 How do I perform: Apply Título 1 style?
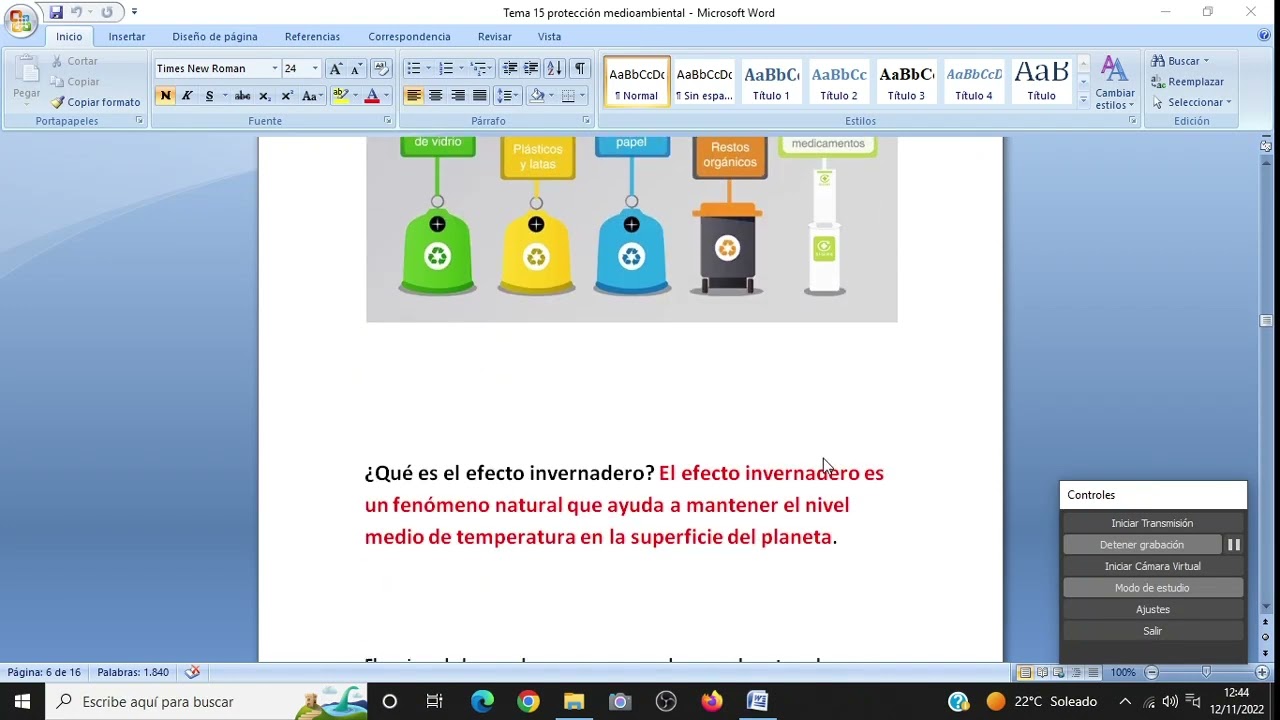(x=771, y=81)
